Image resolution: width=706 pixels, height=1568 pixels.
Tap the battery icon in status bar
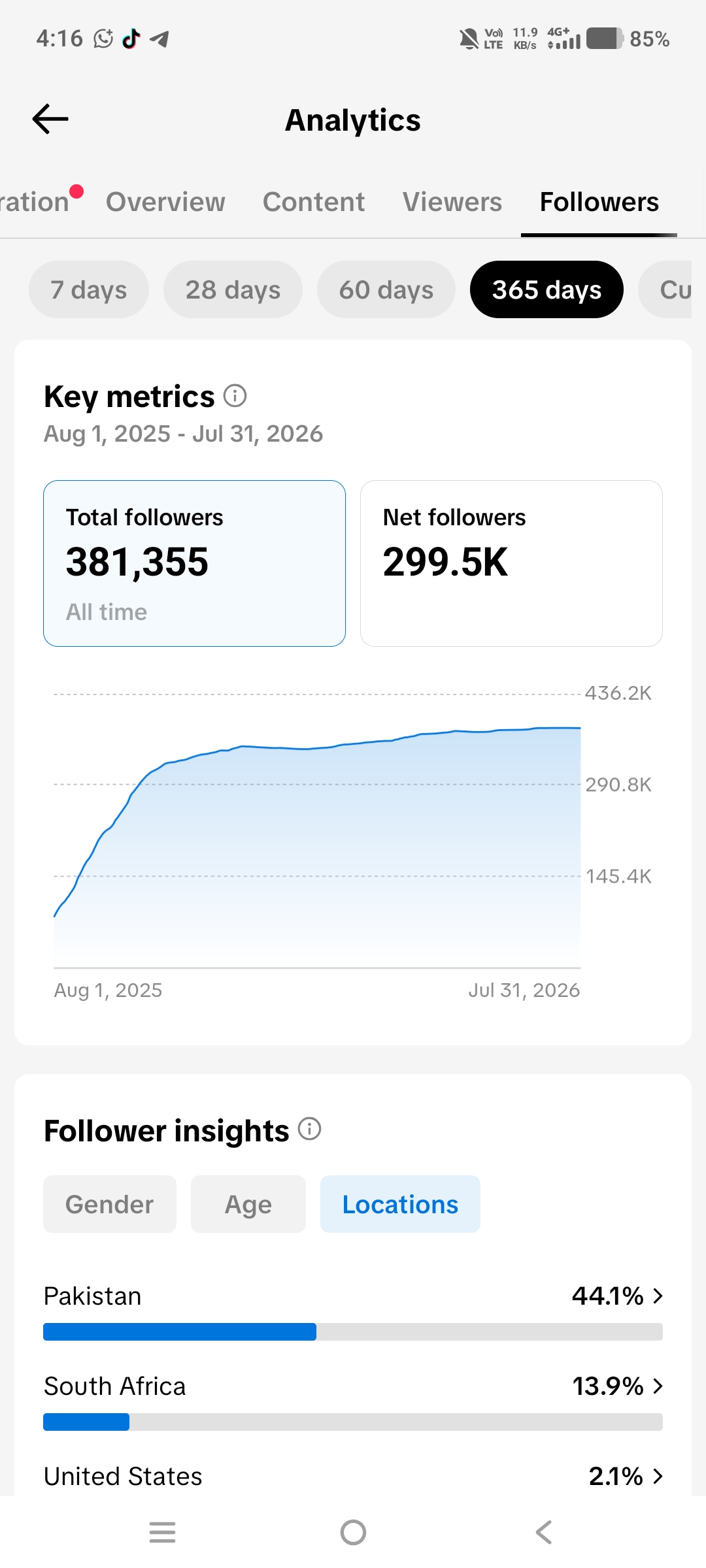(605, 39)
